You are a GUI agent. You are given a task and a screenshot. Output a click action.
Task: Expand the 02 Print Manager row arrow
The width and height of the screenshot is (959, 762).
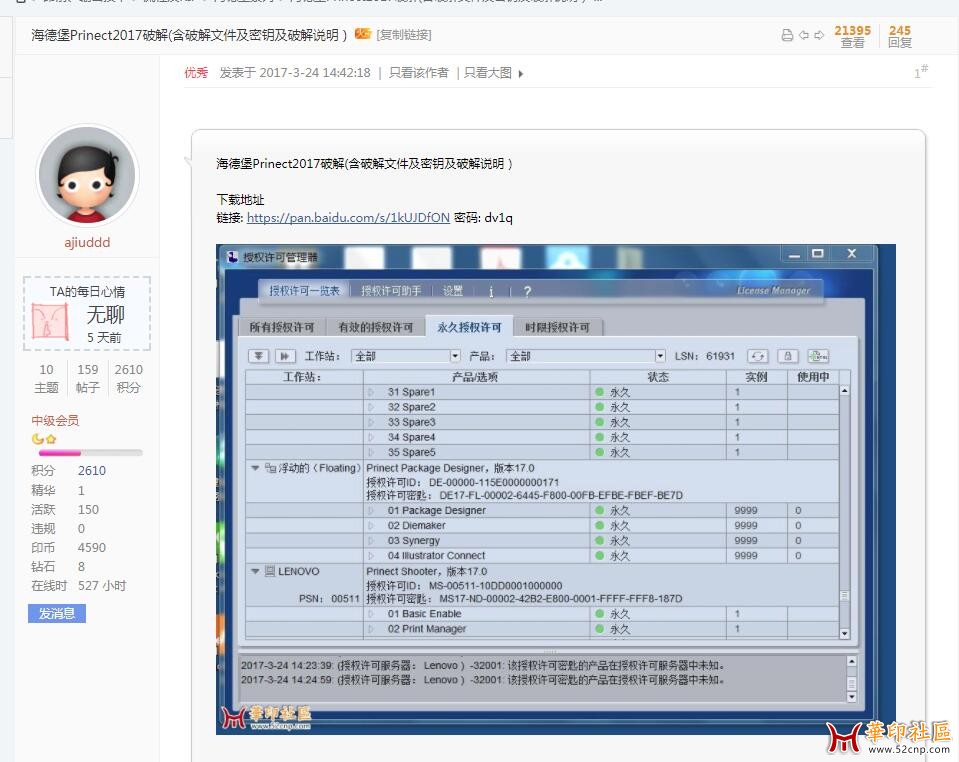tap(371, 629)
